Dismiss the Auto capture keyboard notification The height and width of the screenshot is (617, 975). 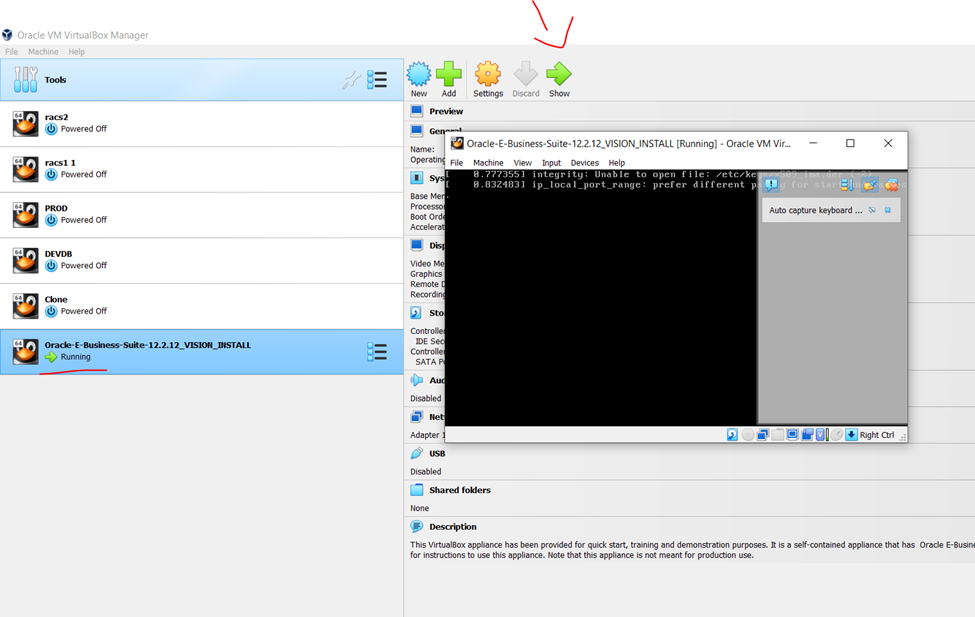coord(888,210)
